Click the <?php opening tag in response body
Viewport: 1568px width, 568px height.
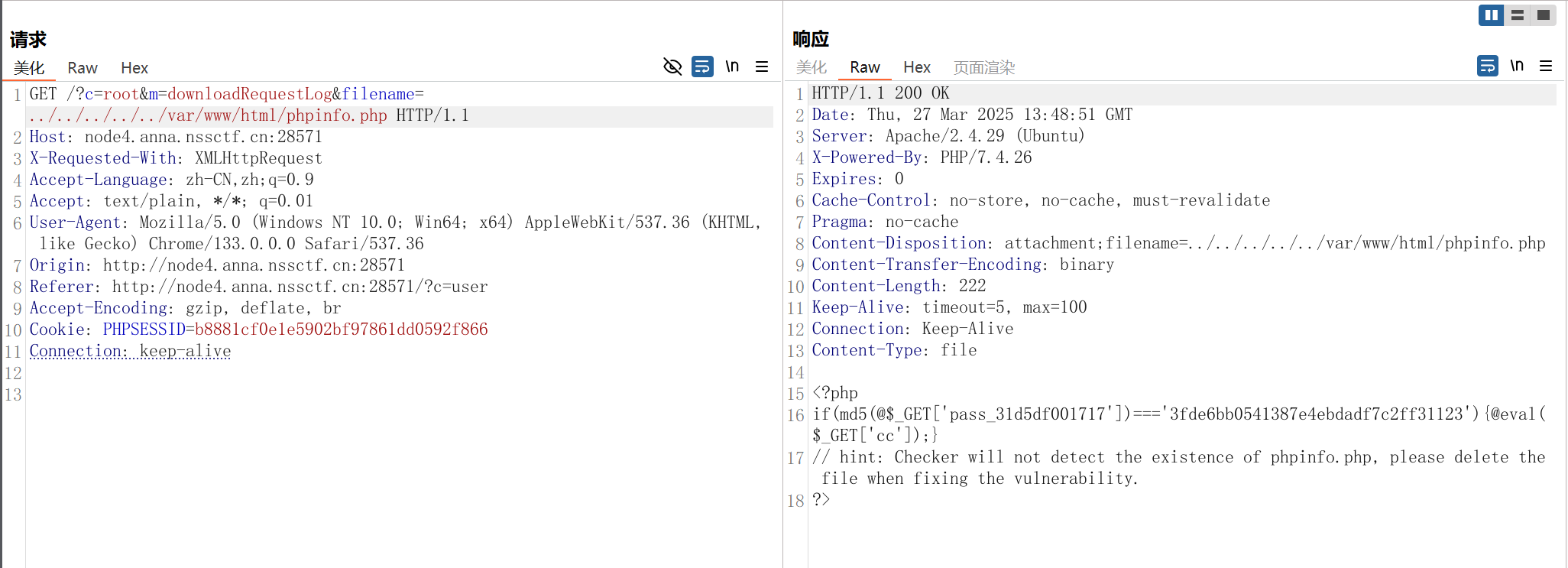pyautogui.click(x=834, y=393)
